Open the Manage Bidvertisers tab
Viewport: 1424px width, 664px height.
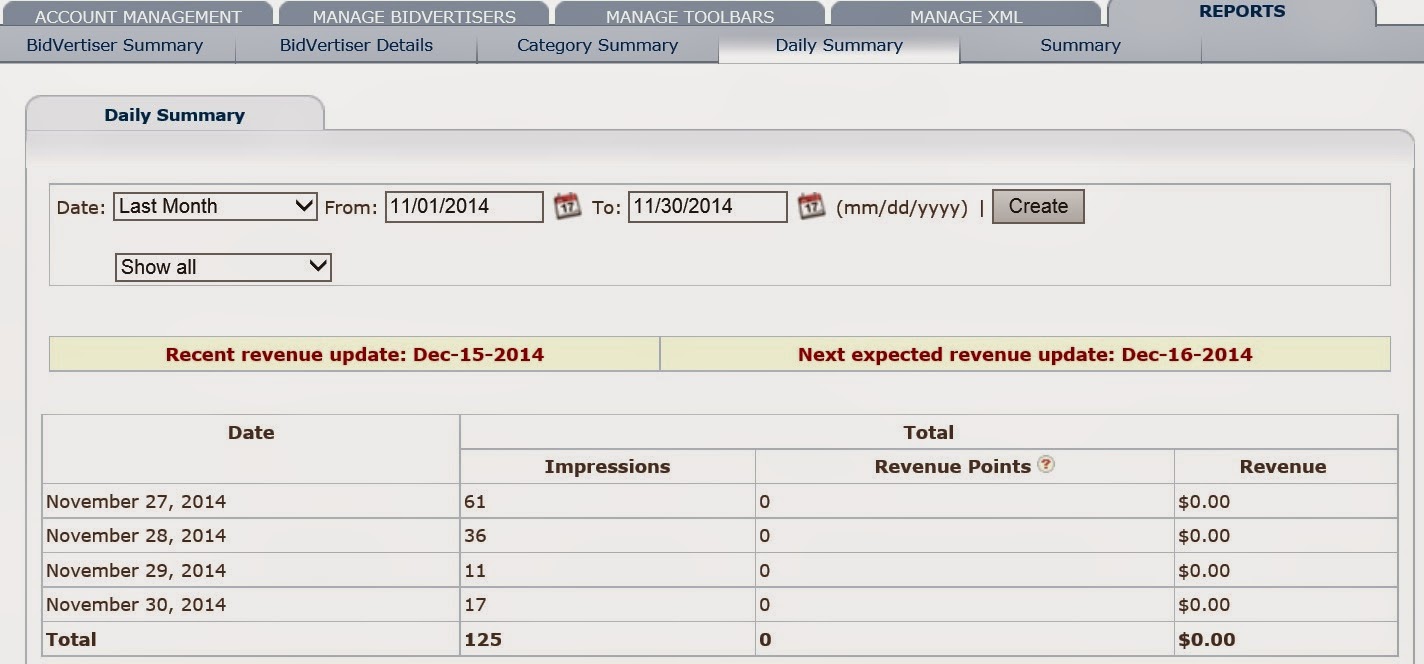click(414, 16)
